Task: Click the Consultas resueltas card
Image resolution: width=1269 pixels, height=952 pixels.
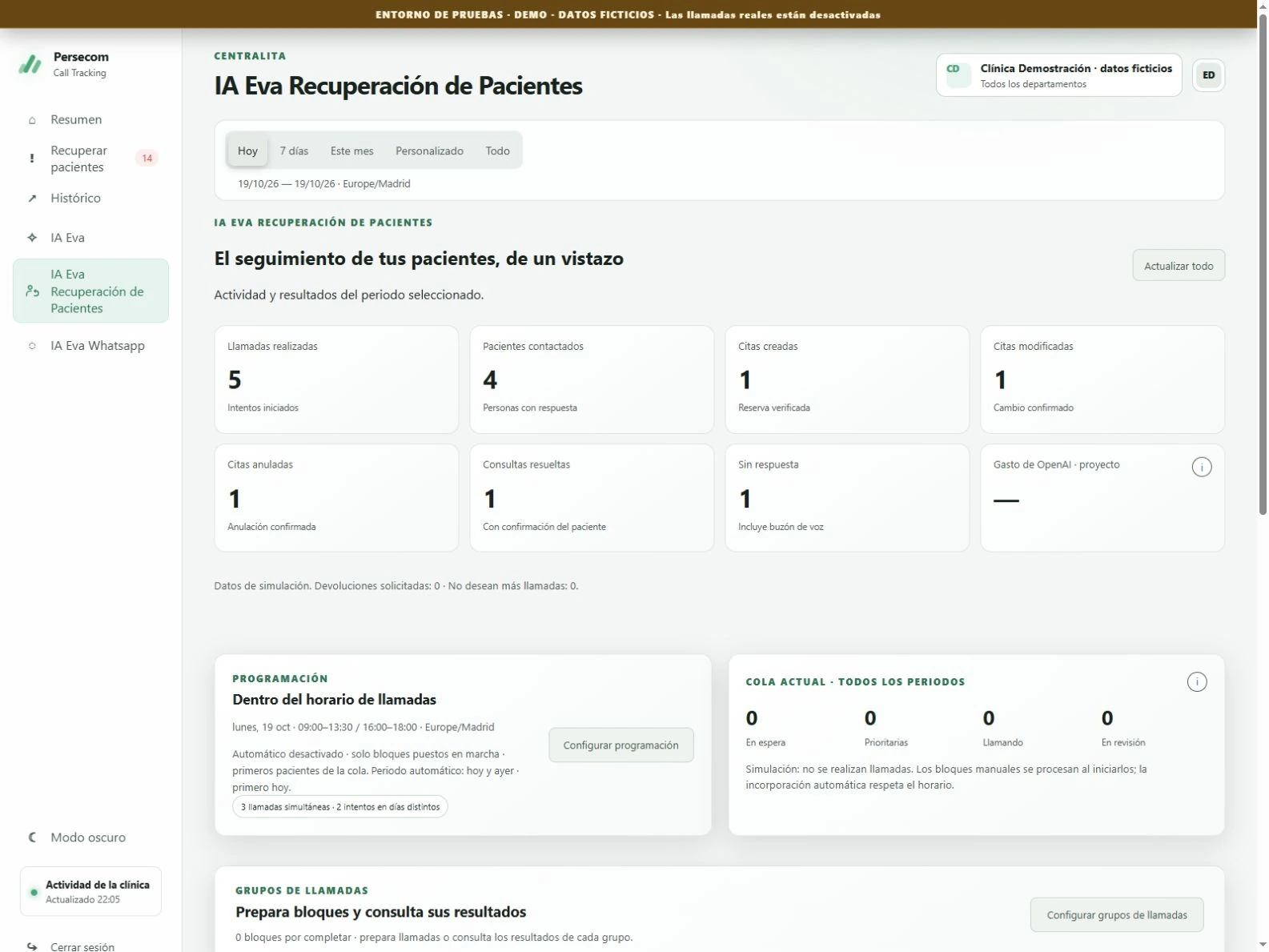Action: click(x=592, y=498)
